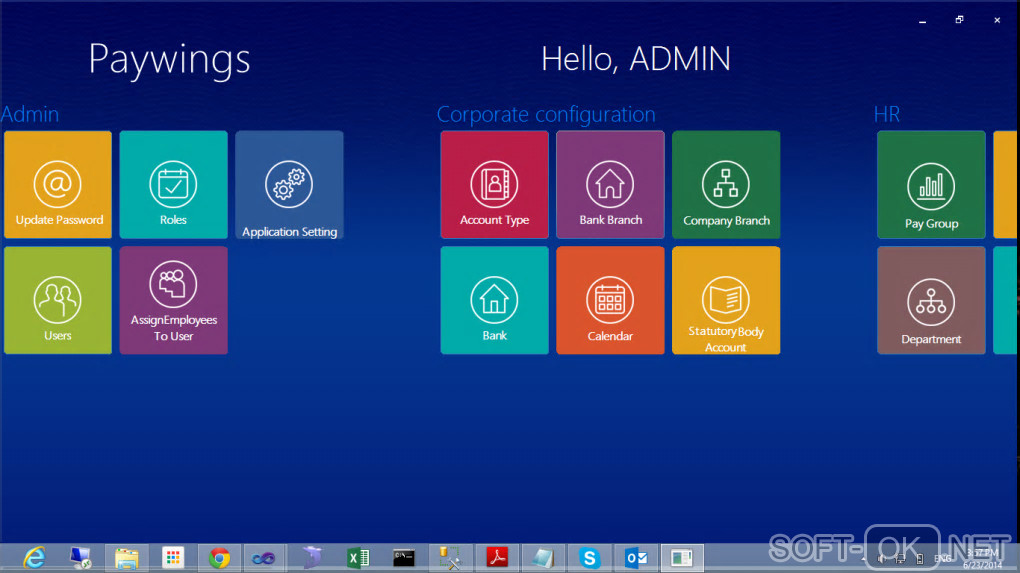Open the Pay Group tile

click(x=931, y=185)
